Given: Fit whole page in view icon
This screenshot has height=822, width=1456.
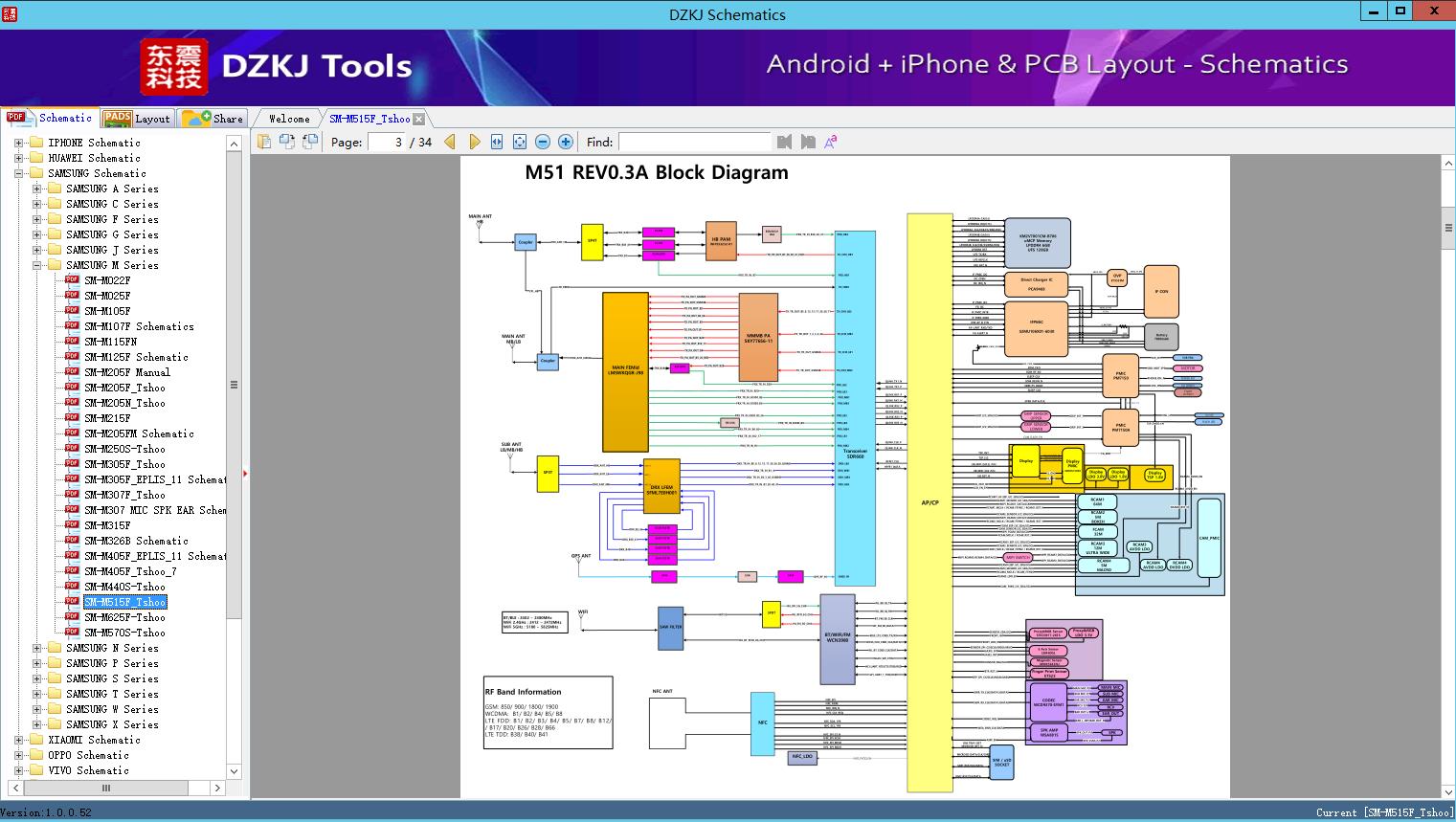Looking at the screenshot, I should [x=520, y=142].
